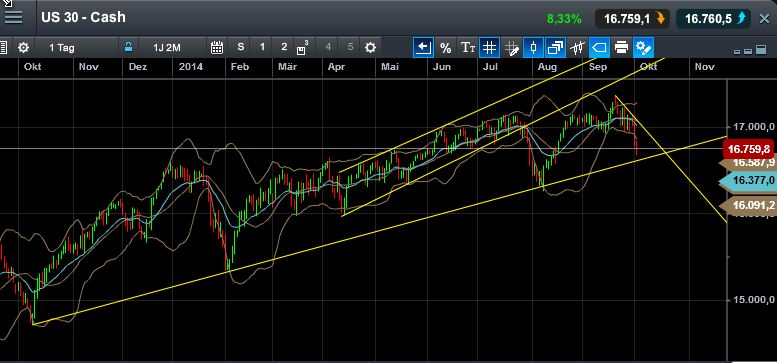Click the Feb time axis label

[240, 67]
